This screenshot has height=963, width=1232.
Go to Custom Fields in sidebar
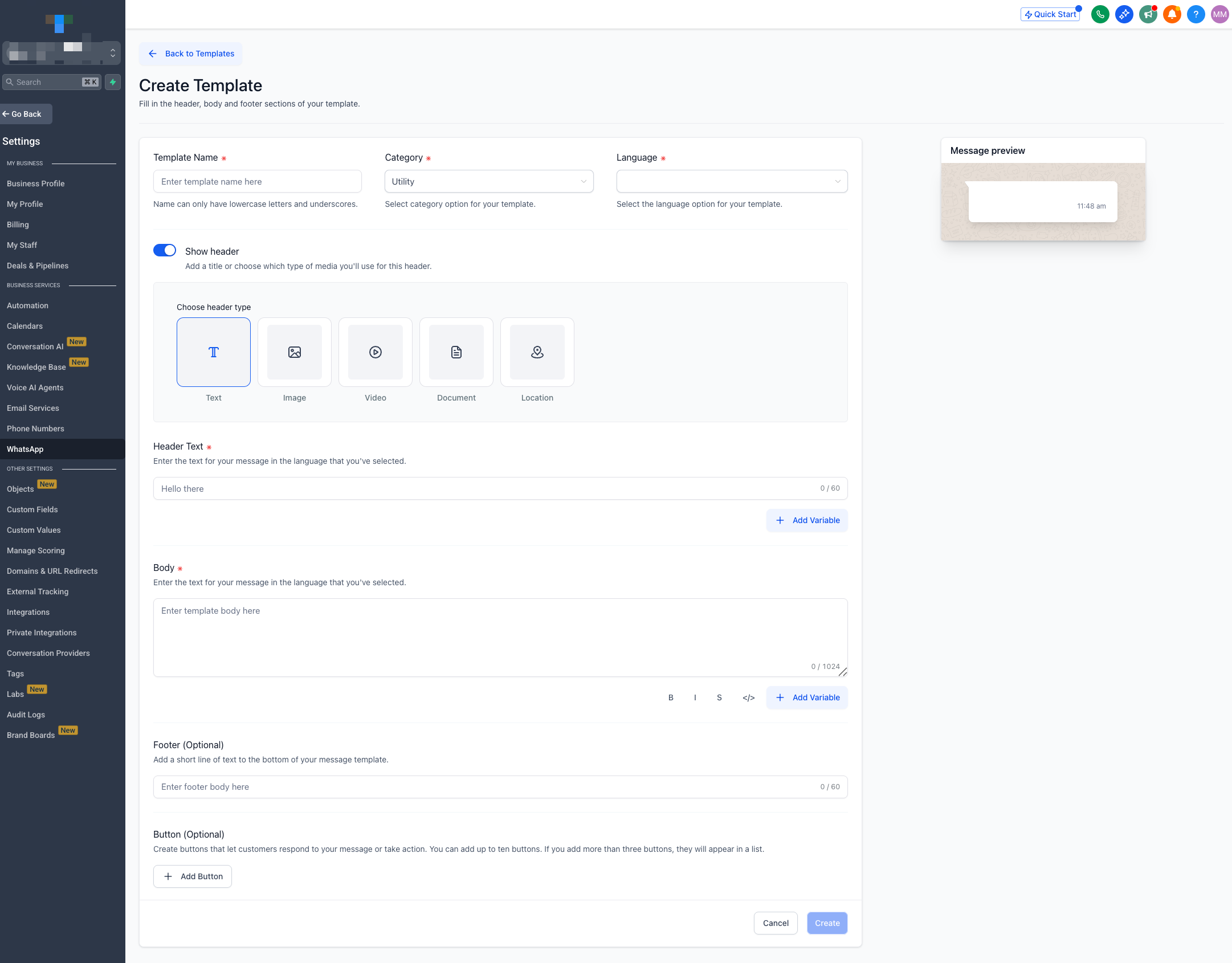point(32,509)
